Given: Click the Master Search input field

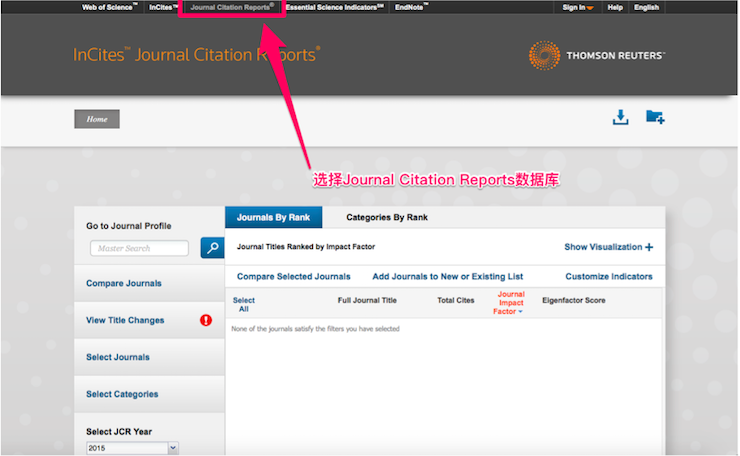Looking at the screenshot, I should click(x=139, y=248).
